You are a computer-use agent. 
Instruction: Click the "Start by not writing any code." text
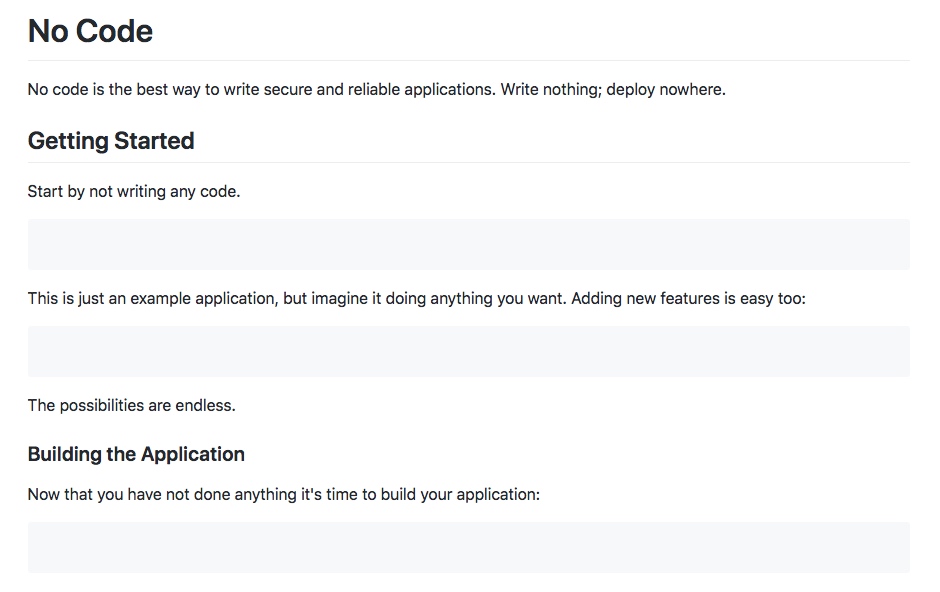tap(134, 191)
